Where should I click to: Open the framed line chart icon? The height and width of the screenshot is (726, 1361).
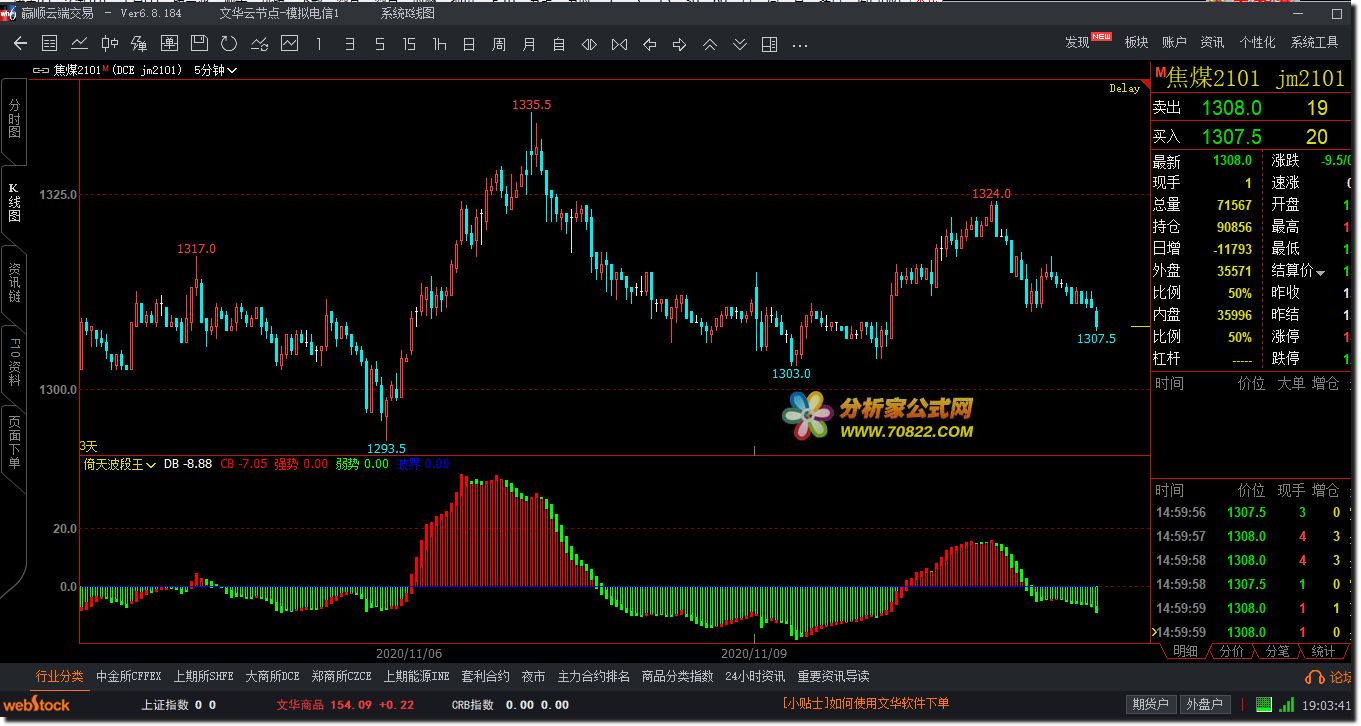pos(289,44)
